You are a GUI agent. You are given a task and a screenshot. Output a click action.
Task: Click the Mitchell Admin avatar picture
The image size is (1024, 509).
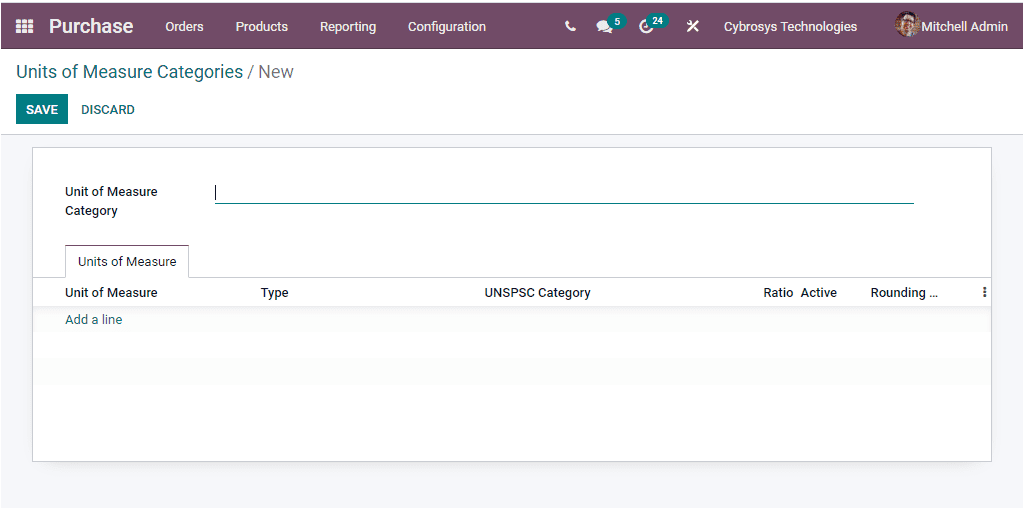click(906, 26)
